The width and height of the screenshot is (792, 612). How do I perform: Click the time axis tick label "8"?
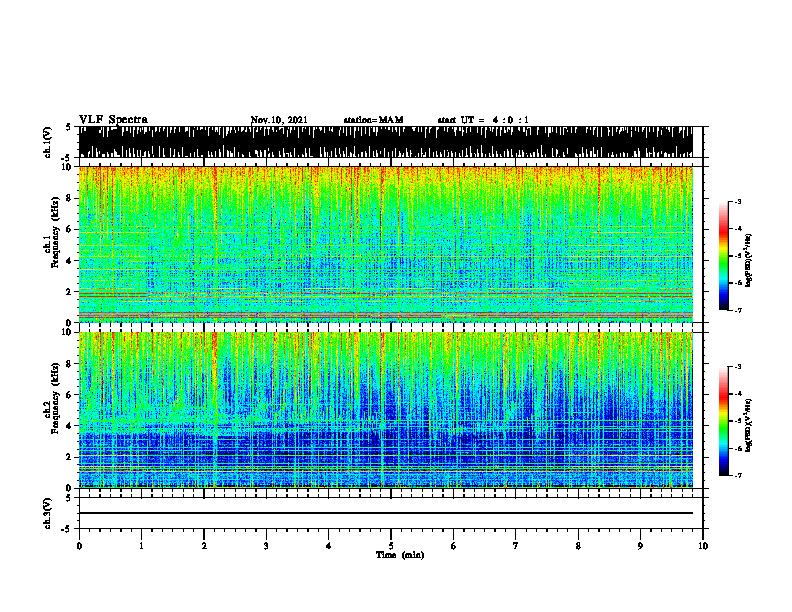[578, 546]
